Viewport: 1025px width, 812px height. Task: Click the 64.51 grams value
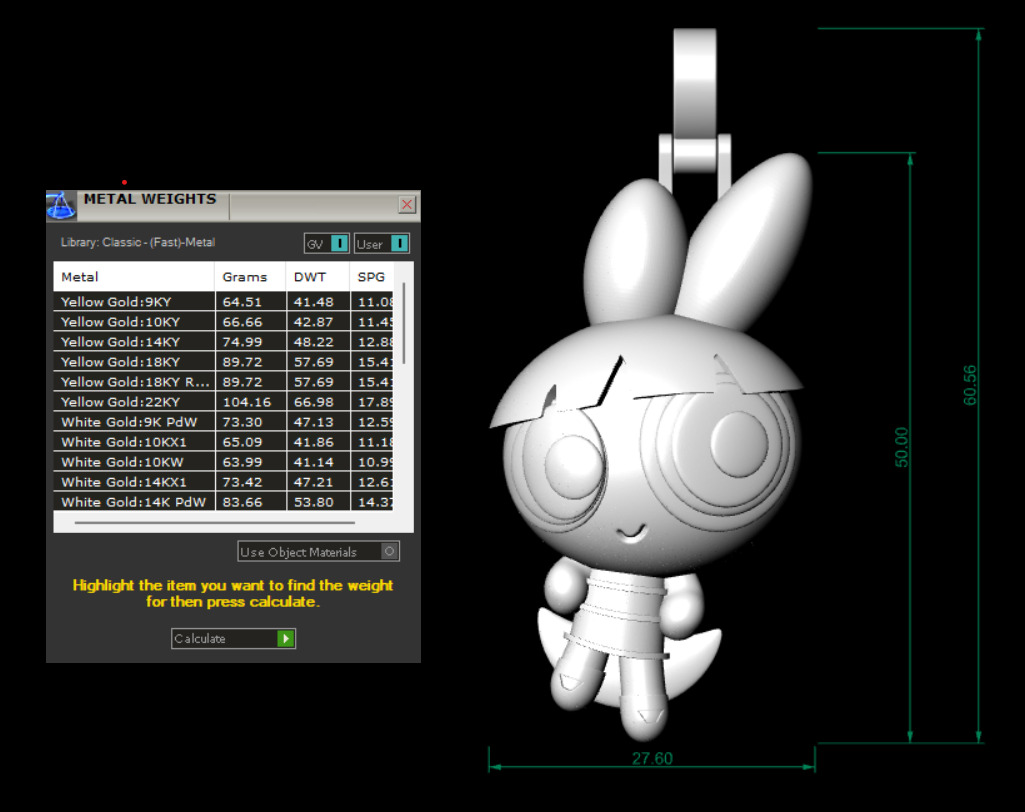(x=242, y=302)
